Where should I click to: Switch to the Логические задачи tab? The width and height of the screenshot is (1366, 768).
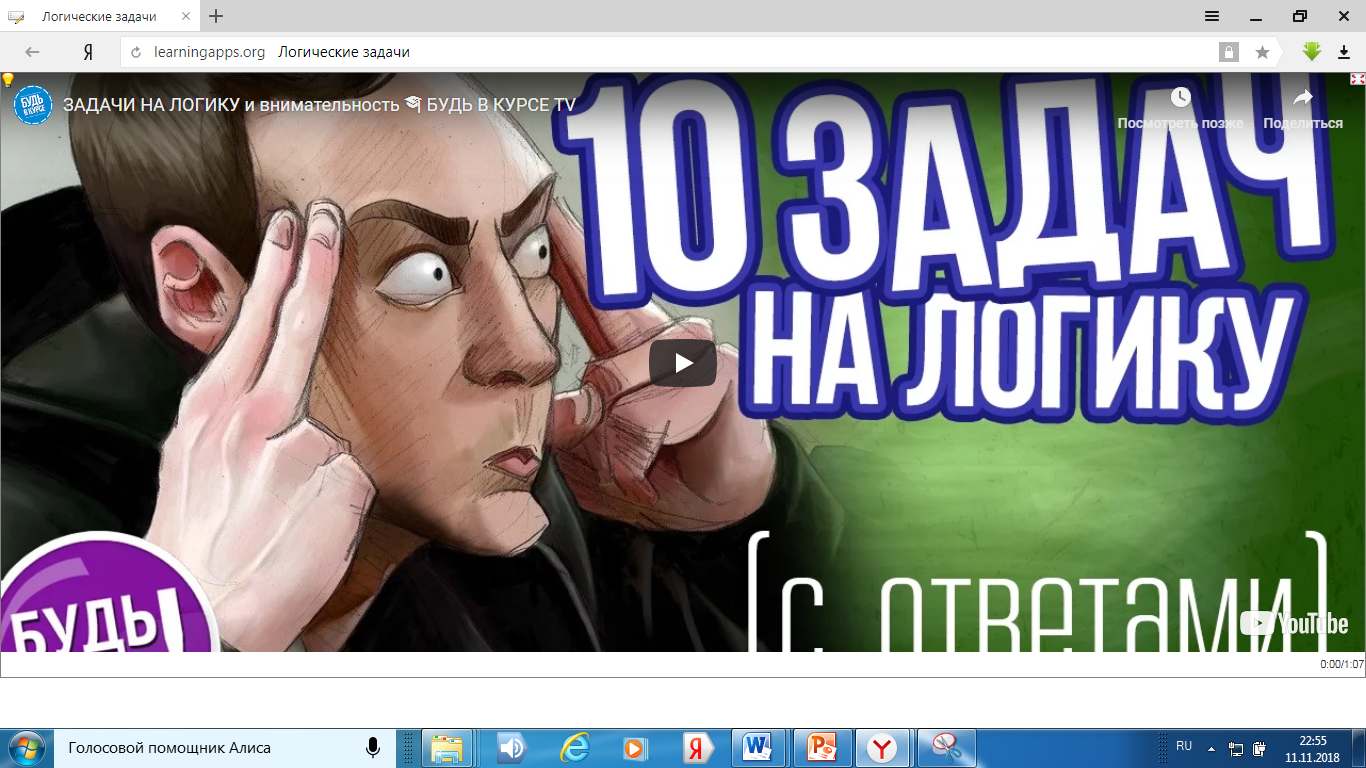click(98, 16)
